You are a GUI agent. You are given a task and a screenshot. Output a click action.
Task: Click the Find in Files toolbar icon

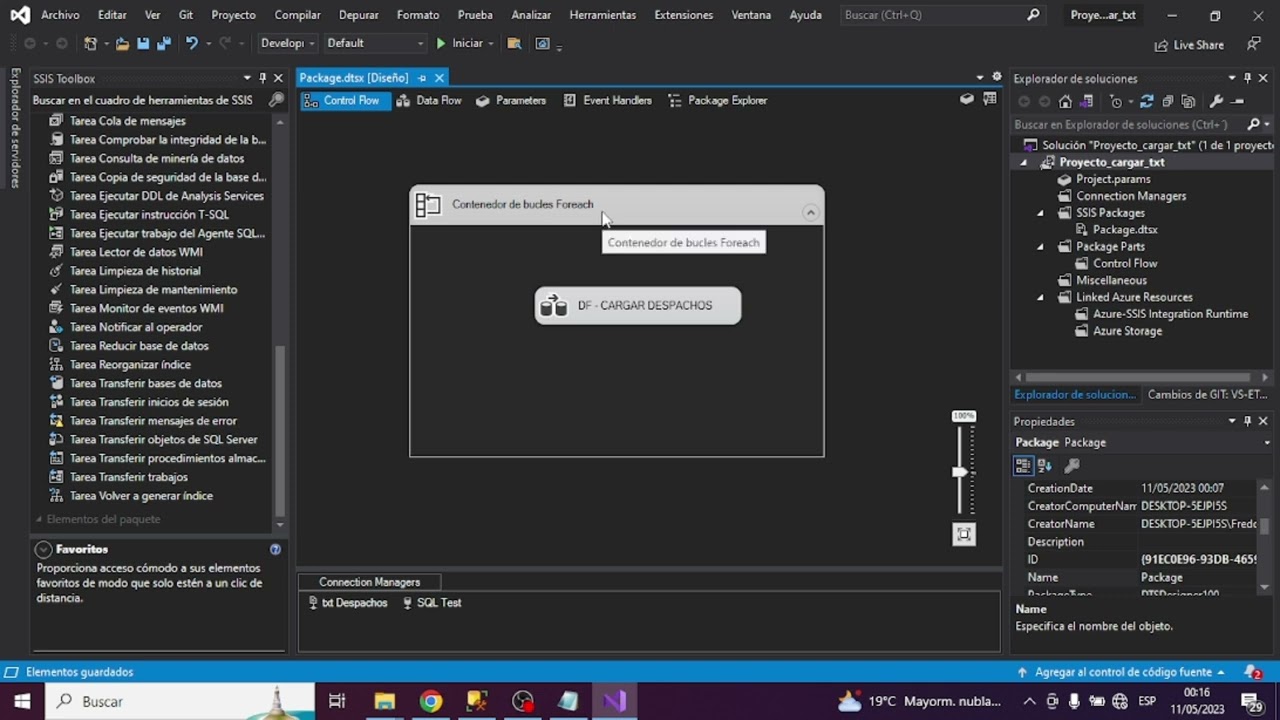point(513,43)
